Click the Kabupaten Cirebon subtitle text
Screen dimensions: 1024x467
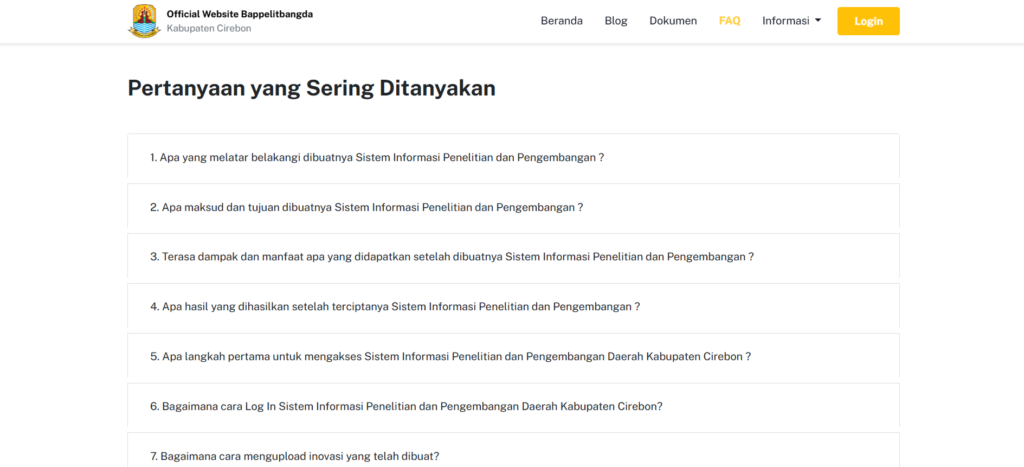(x=209, y=29)
